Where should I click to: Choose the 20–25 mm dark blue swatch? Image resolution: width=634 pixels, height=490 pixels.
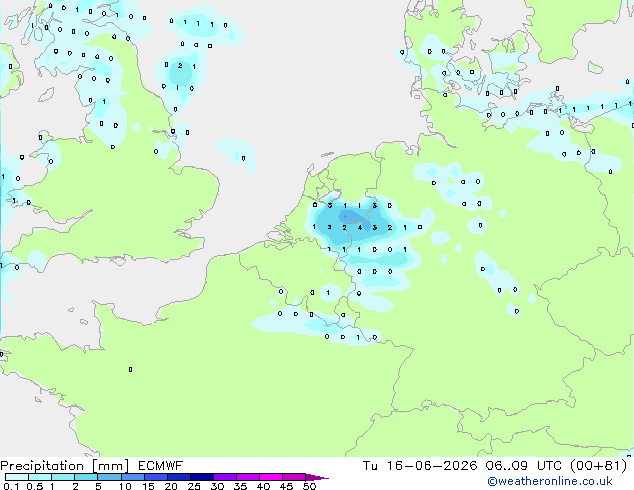(x=179, y=477)
